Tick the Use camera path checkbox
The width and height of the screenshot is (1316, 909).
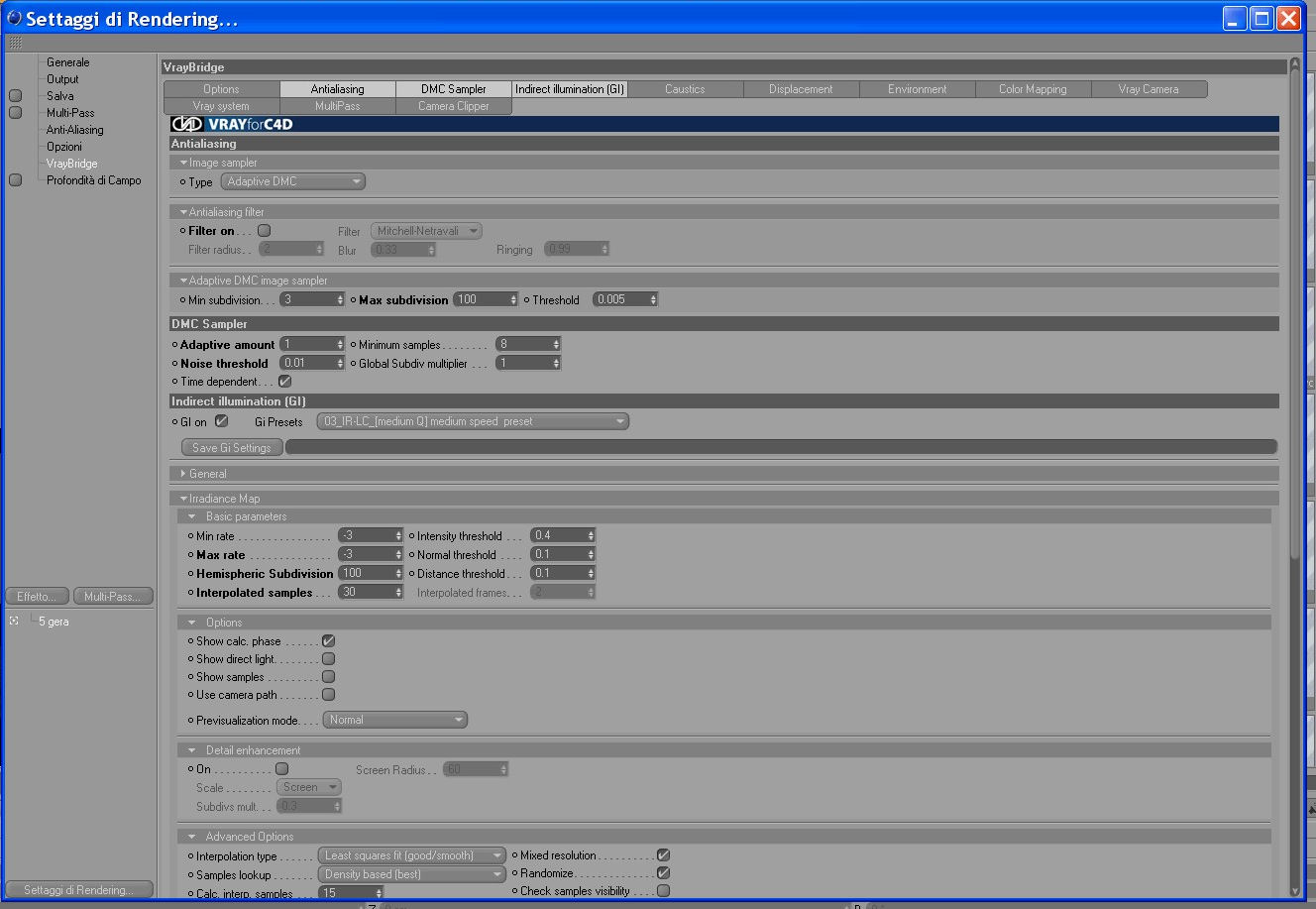tap(329, 695)
